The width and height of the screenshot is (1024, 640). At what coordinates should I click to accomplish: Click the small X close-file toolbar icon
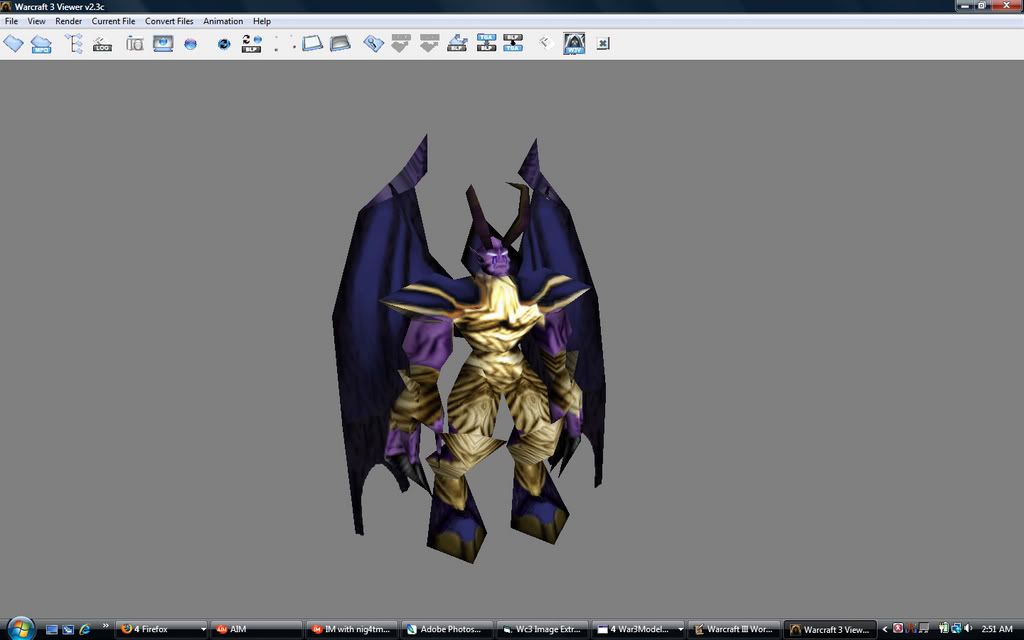pos(603,44)
